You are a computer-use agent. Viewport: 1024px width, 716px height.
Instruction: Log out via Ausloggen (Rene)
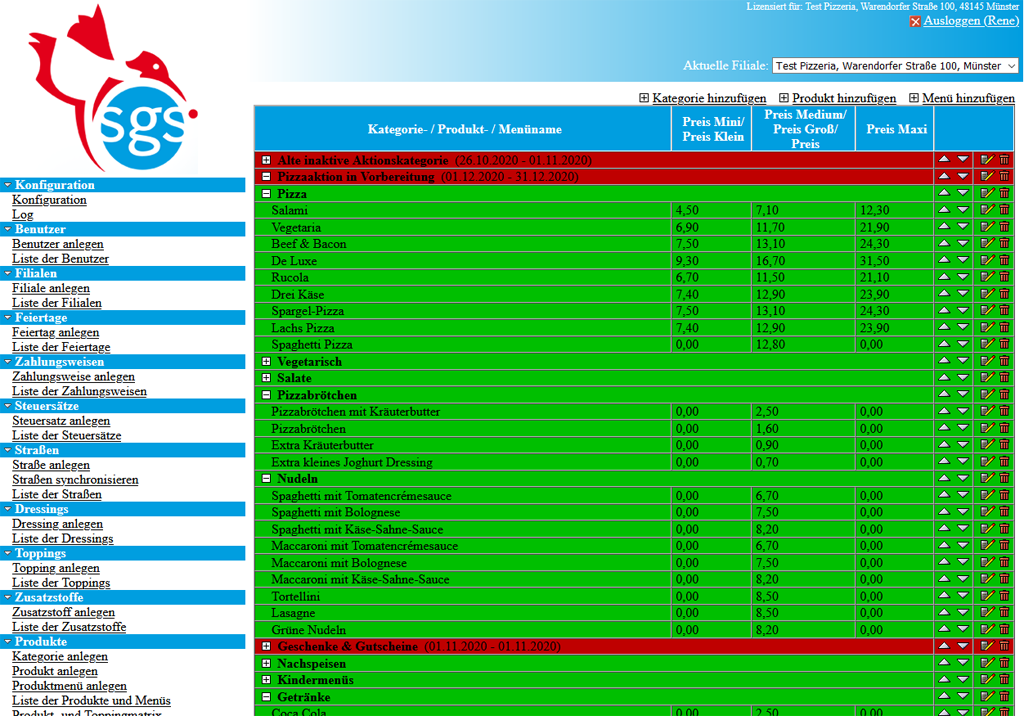[971, 21]
